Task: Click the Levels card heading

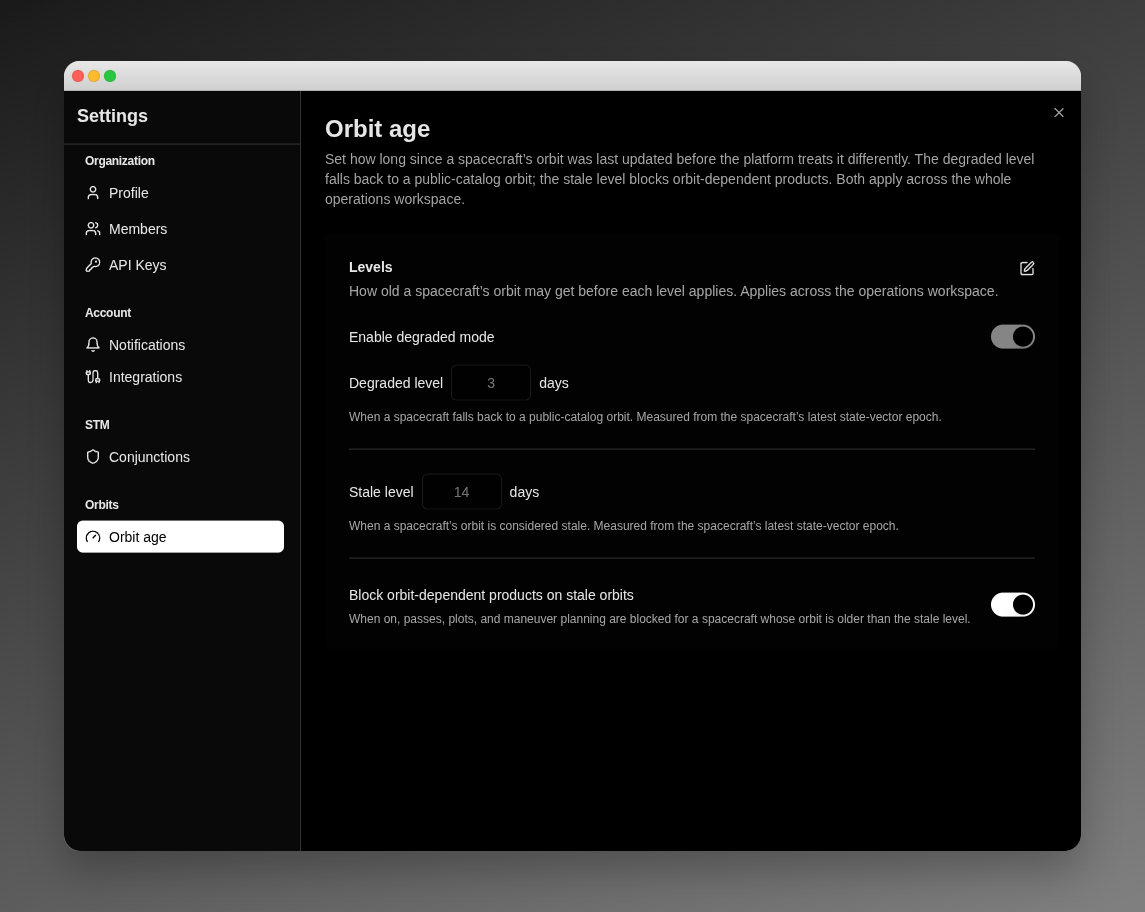Action: coord(370,267)
